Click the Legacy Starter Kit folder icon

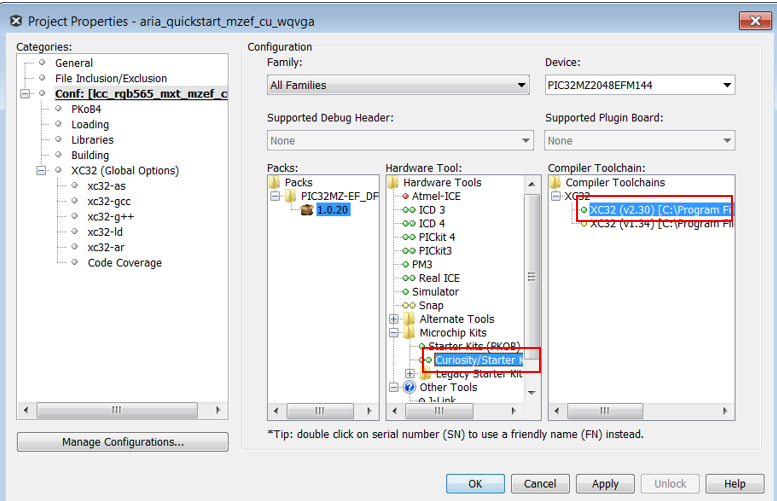pos(426,374)
